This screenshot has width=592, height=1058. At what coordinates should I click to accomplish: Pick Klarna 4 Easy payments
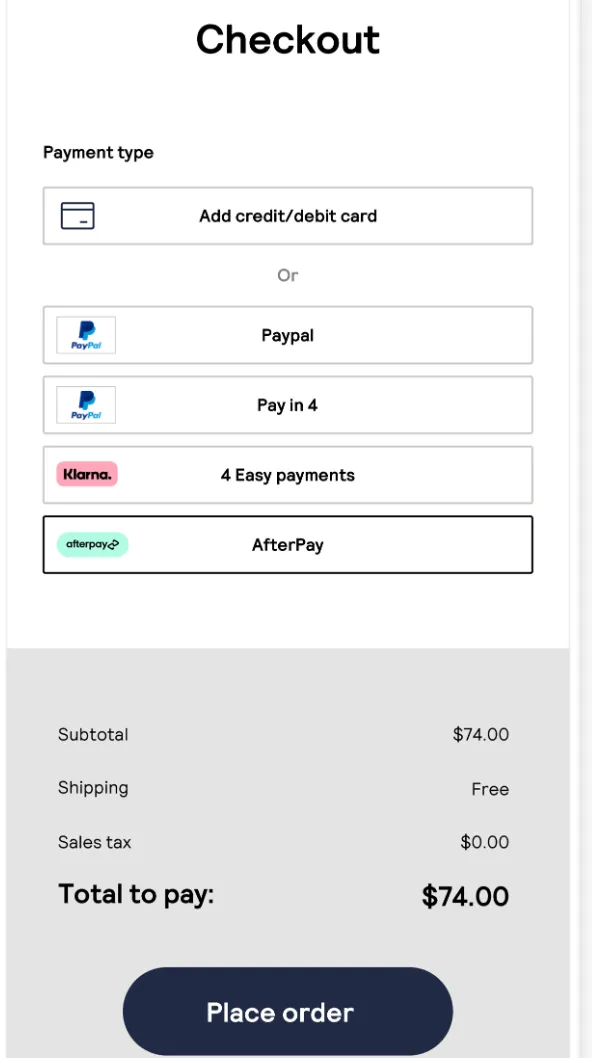288,475
